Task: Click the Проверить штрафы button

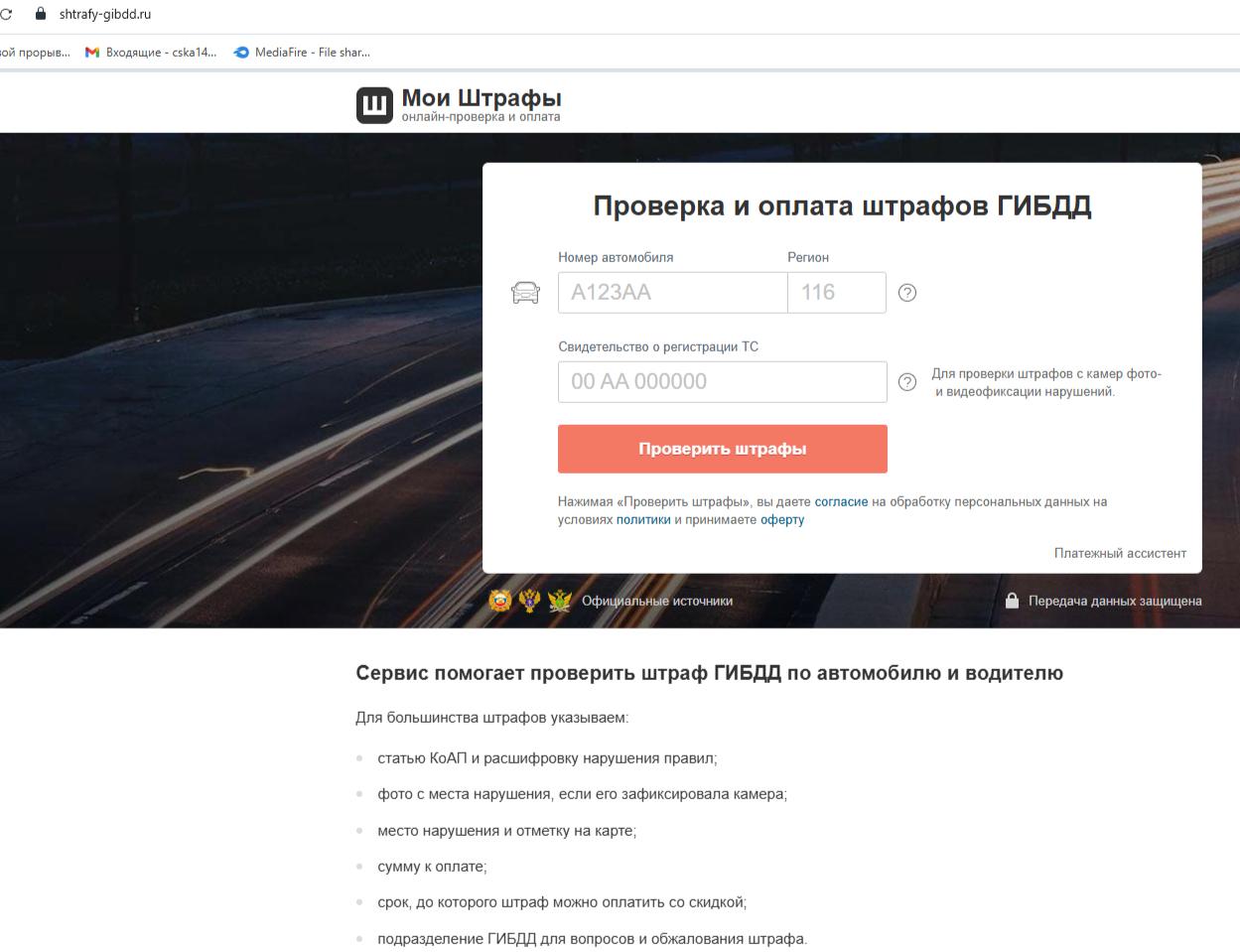Action: click(722, 449)
